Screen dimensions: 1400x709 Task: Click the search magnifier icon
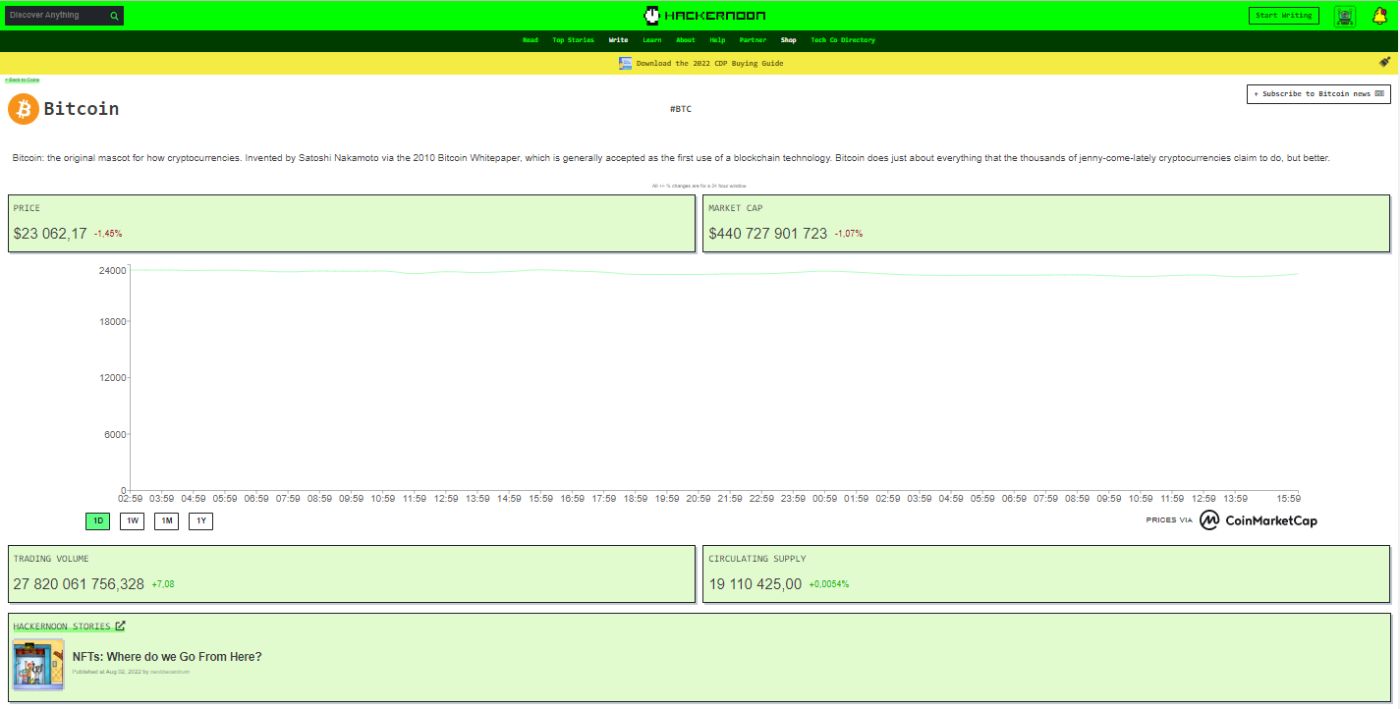[x=115, y=16]
